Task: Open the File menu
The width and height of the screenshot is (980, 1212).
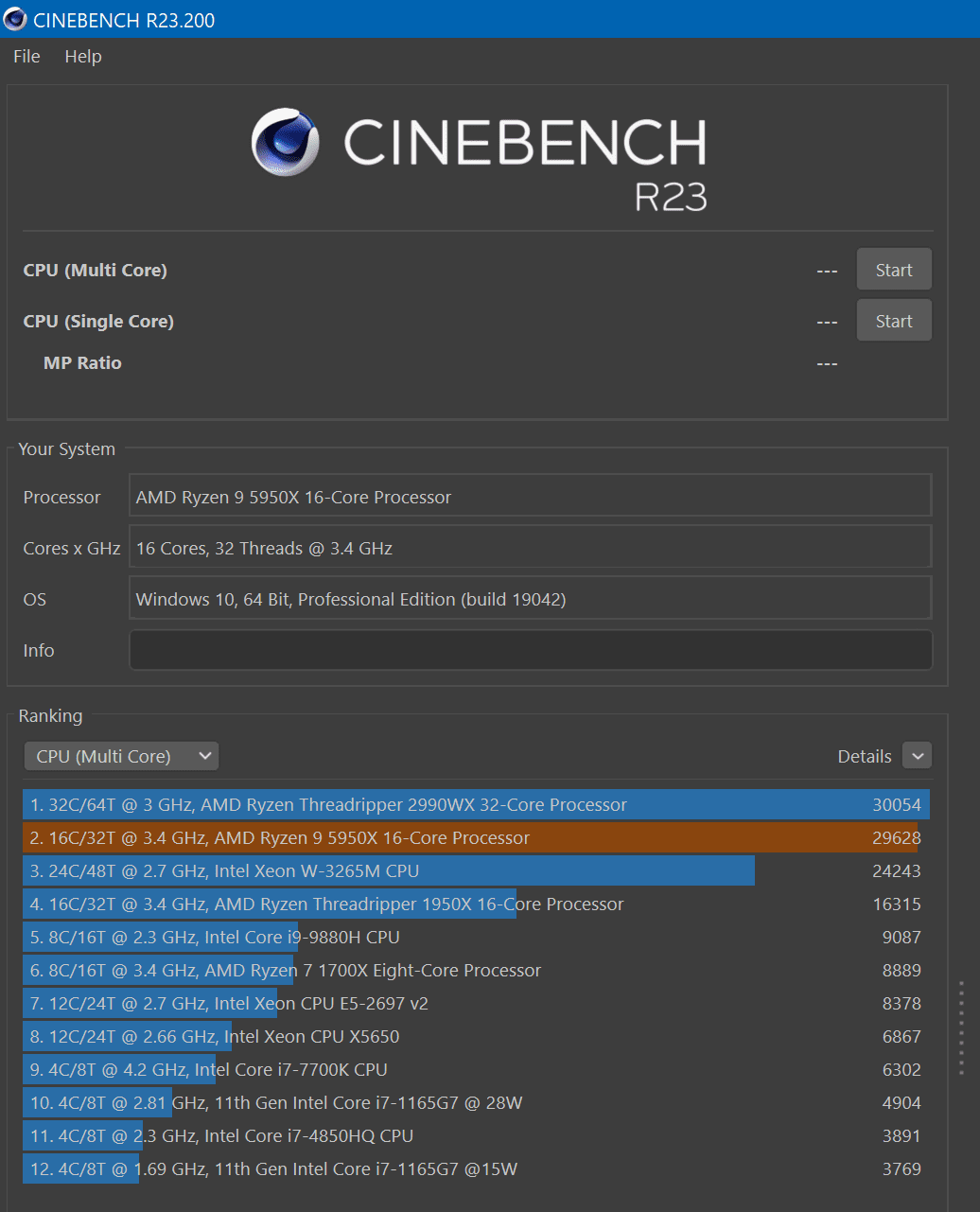Action: point(26,57)
